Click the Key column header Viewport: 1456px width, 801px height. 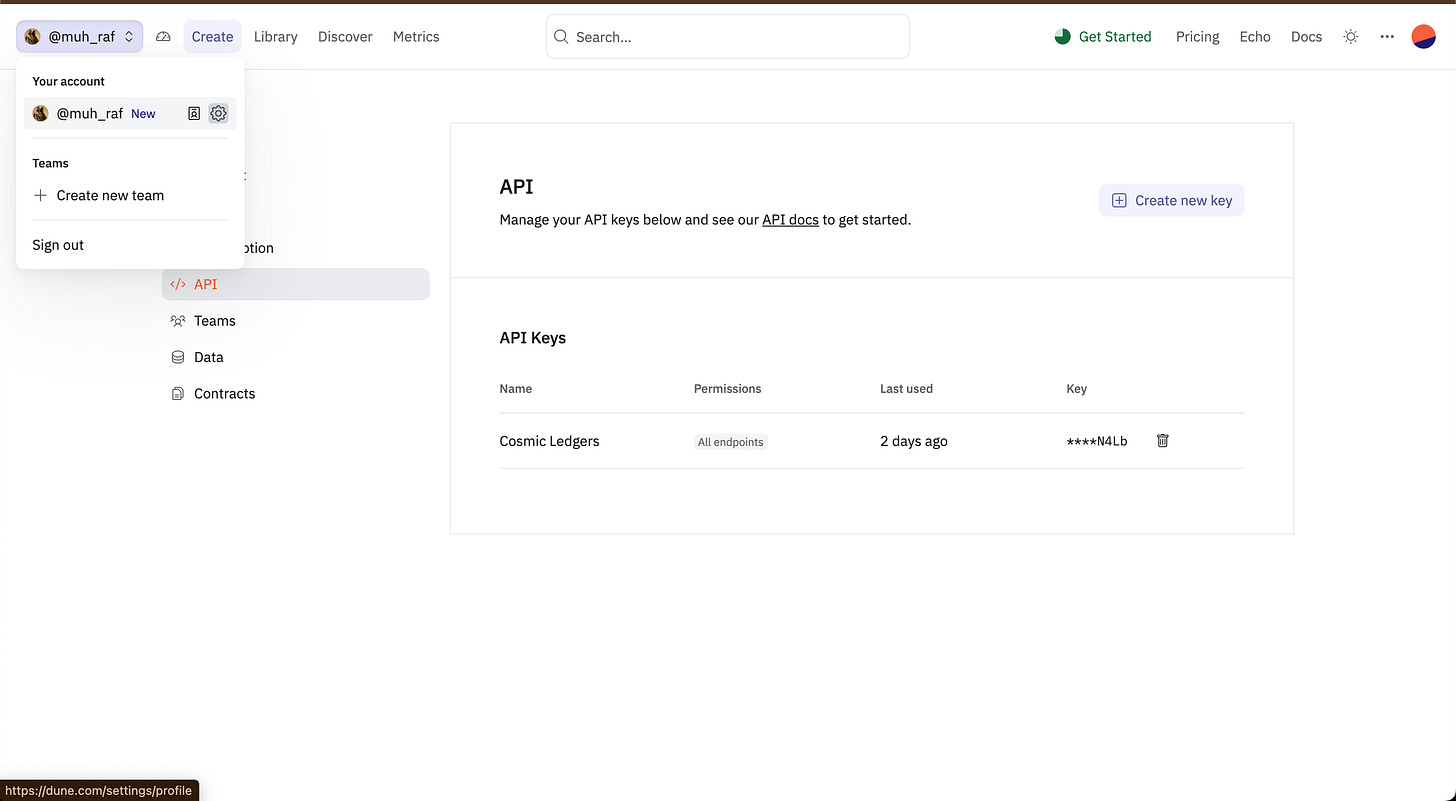click(1076, 389)
